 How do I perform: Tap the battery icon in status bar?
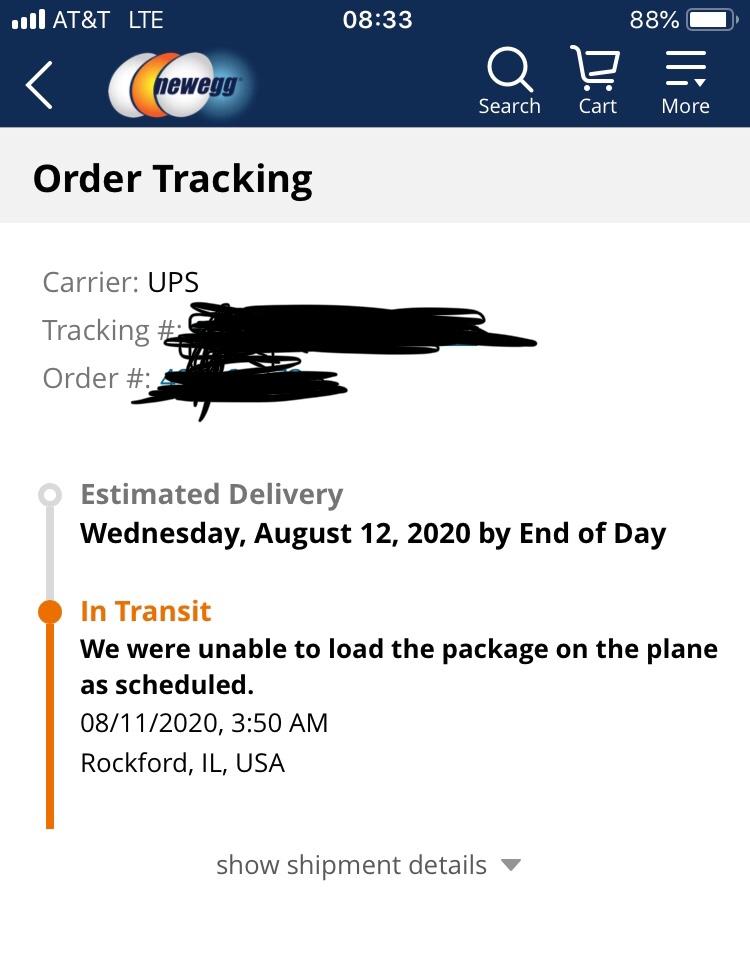click(711, 20)
